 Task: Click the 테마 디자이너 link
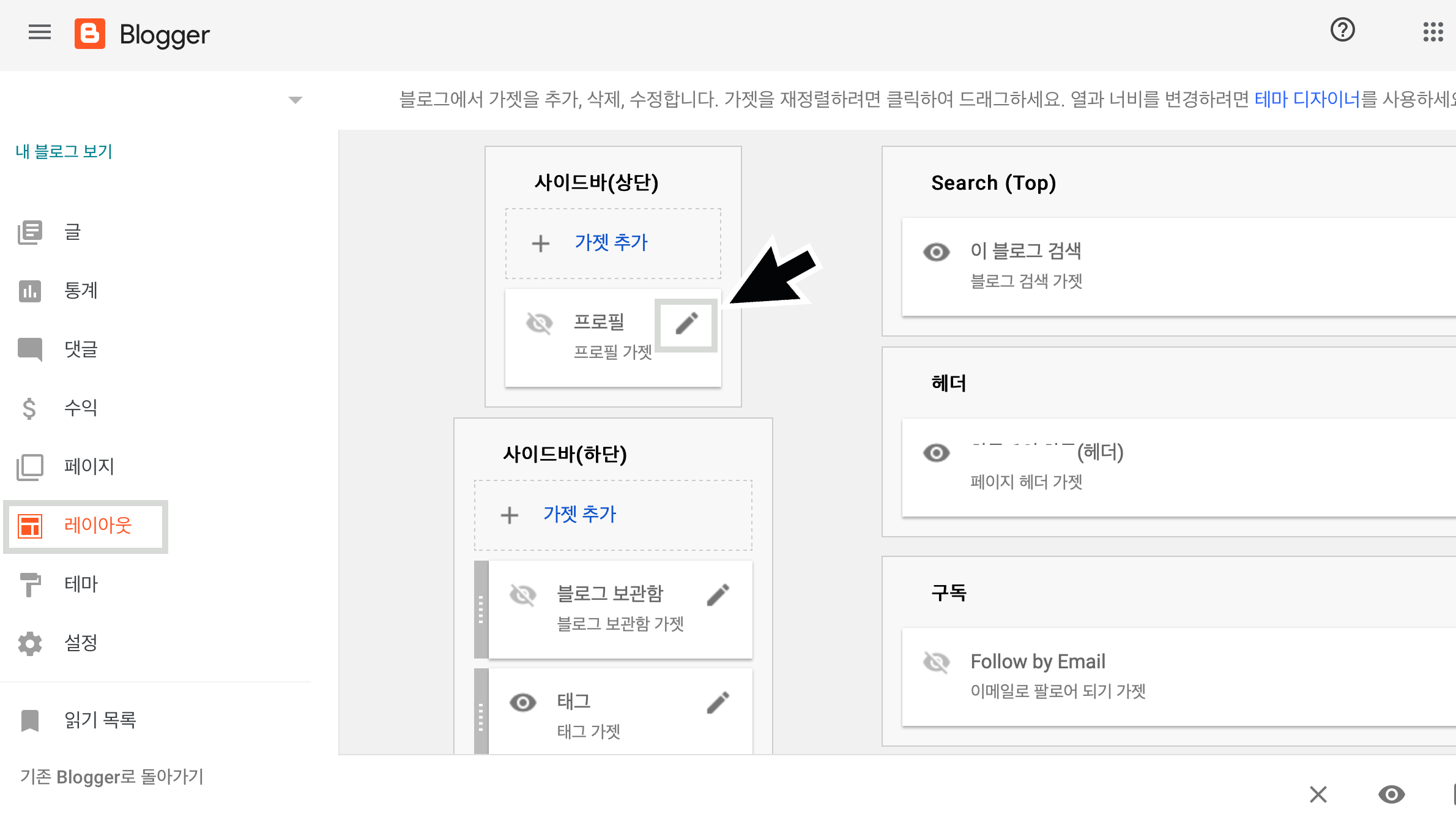click(x=1307, y=99)
